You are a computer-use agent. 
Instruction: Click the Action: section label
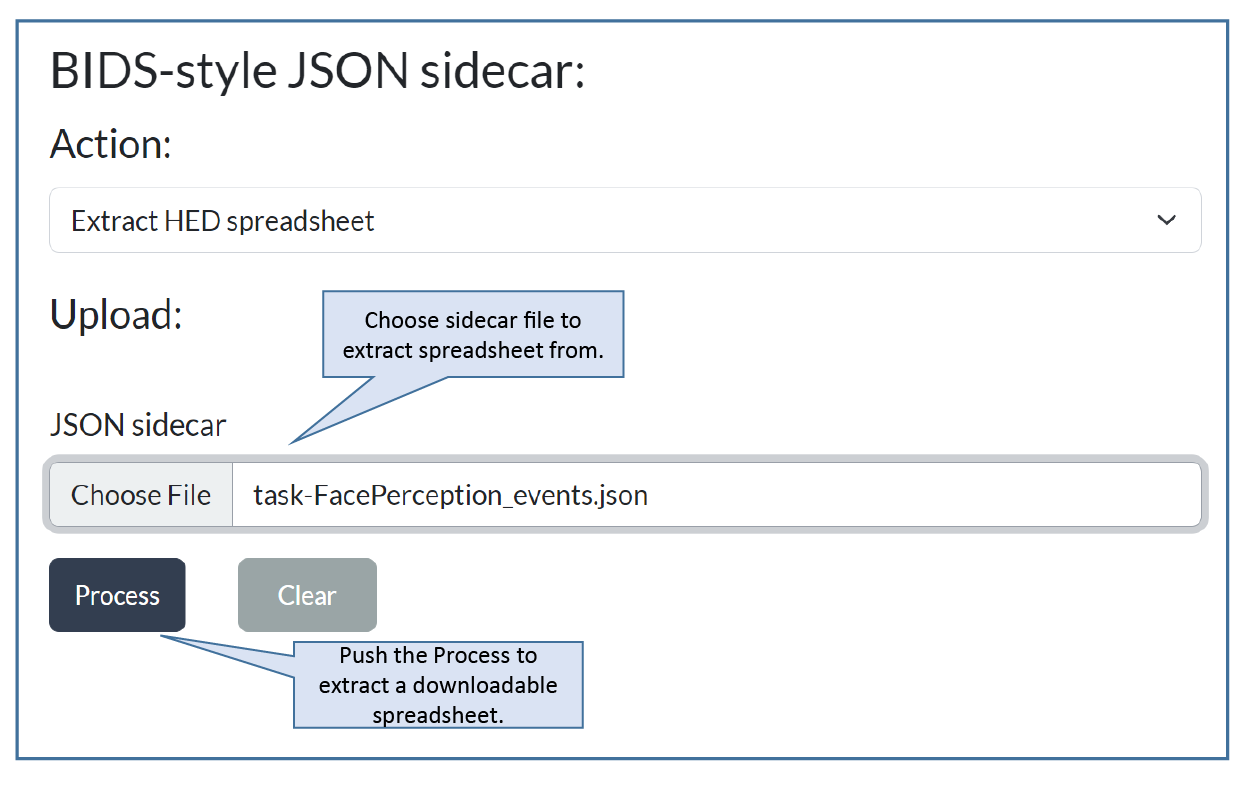click(111, 145)
